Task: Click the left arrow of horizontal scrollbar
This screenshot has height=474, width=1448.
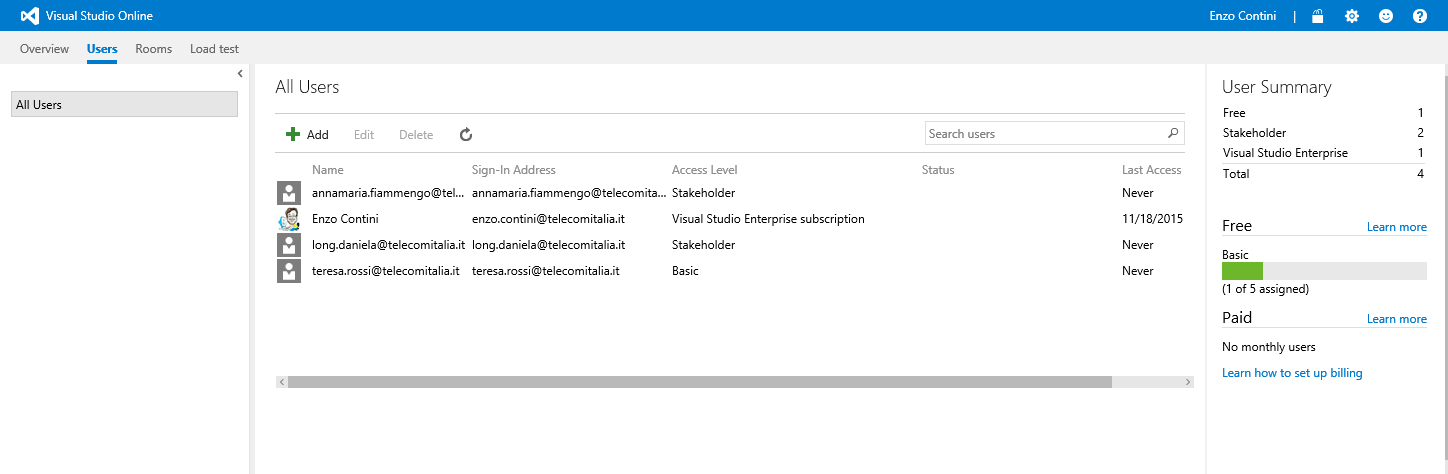Action: point(282,382)
